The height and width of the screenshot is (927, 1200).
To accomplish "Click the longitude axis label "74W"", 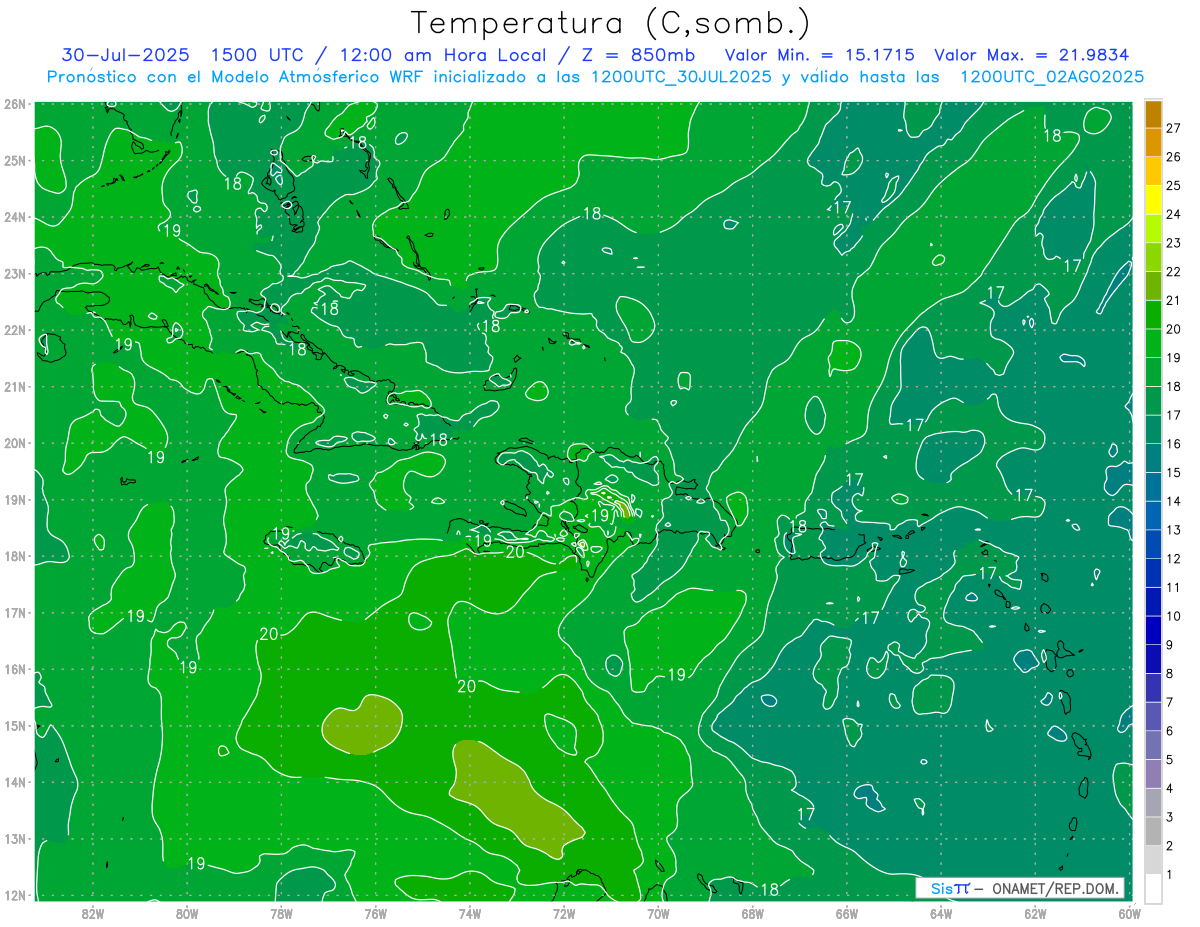I will click(470, 913).
